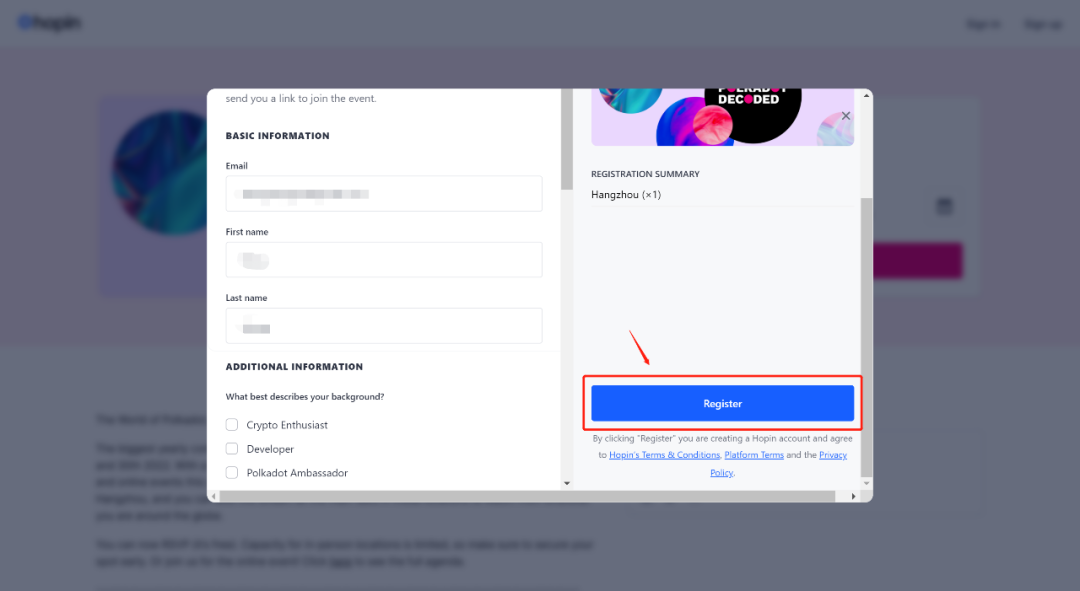Screen dimensions: 1080x591
Task: Check the Crypto Enthusiast checkbox
Action: click(x=232, y=424)
